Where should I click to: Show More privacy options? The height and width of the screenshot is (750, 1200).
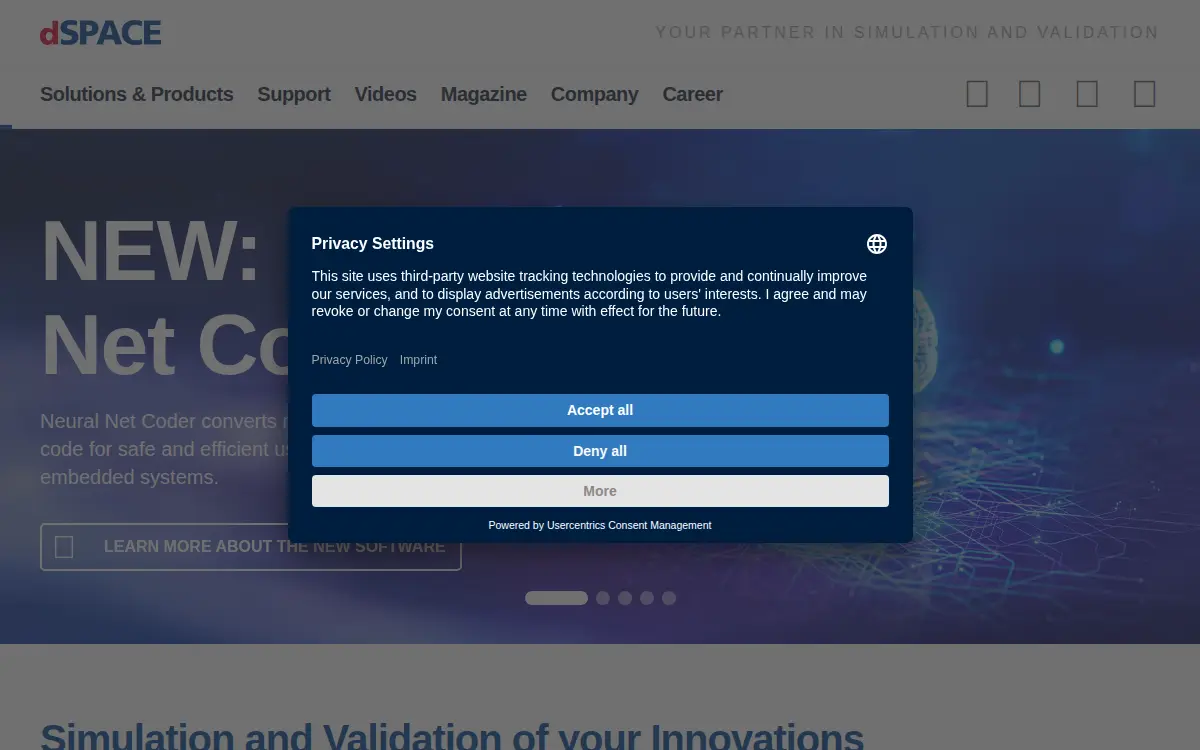point(600,491)
